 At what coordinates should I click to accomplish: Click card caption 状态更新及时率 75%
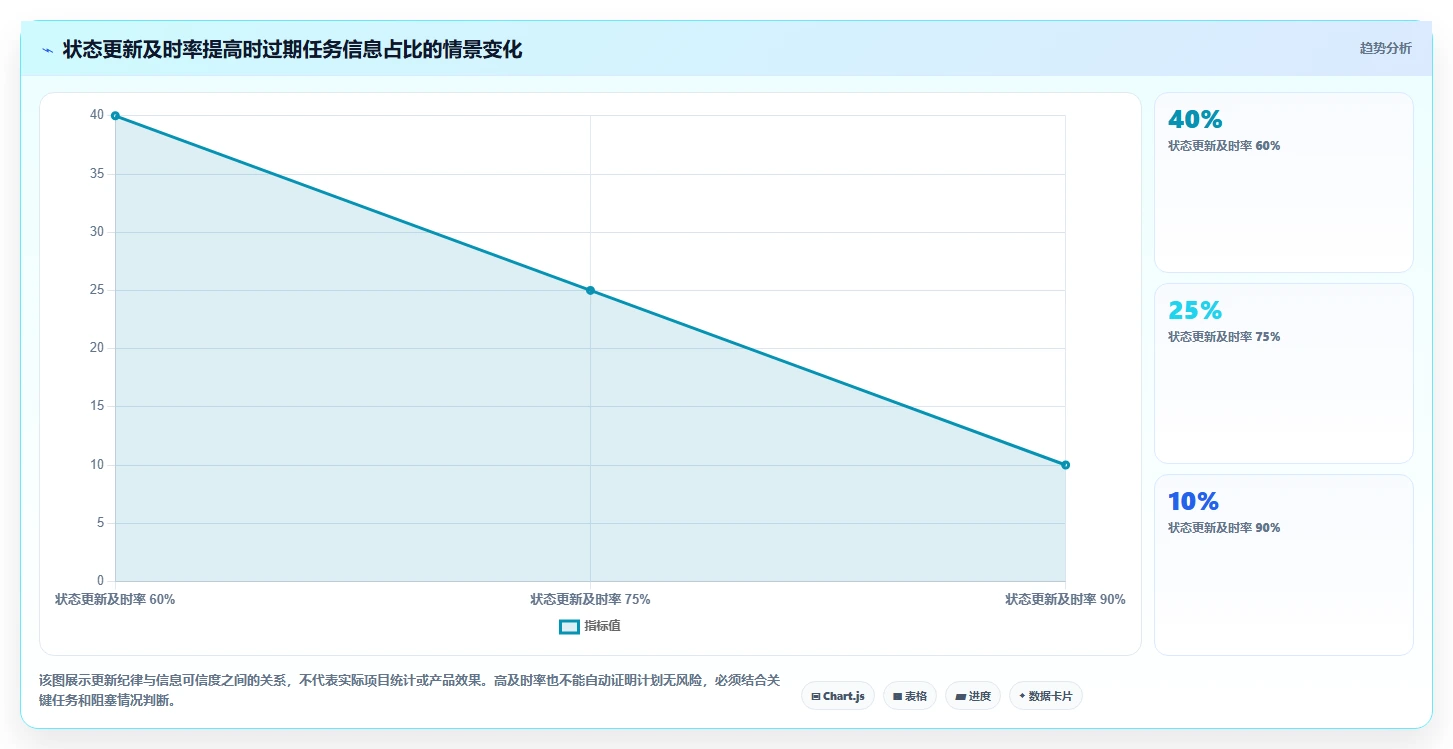point(1224,337)
